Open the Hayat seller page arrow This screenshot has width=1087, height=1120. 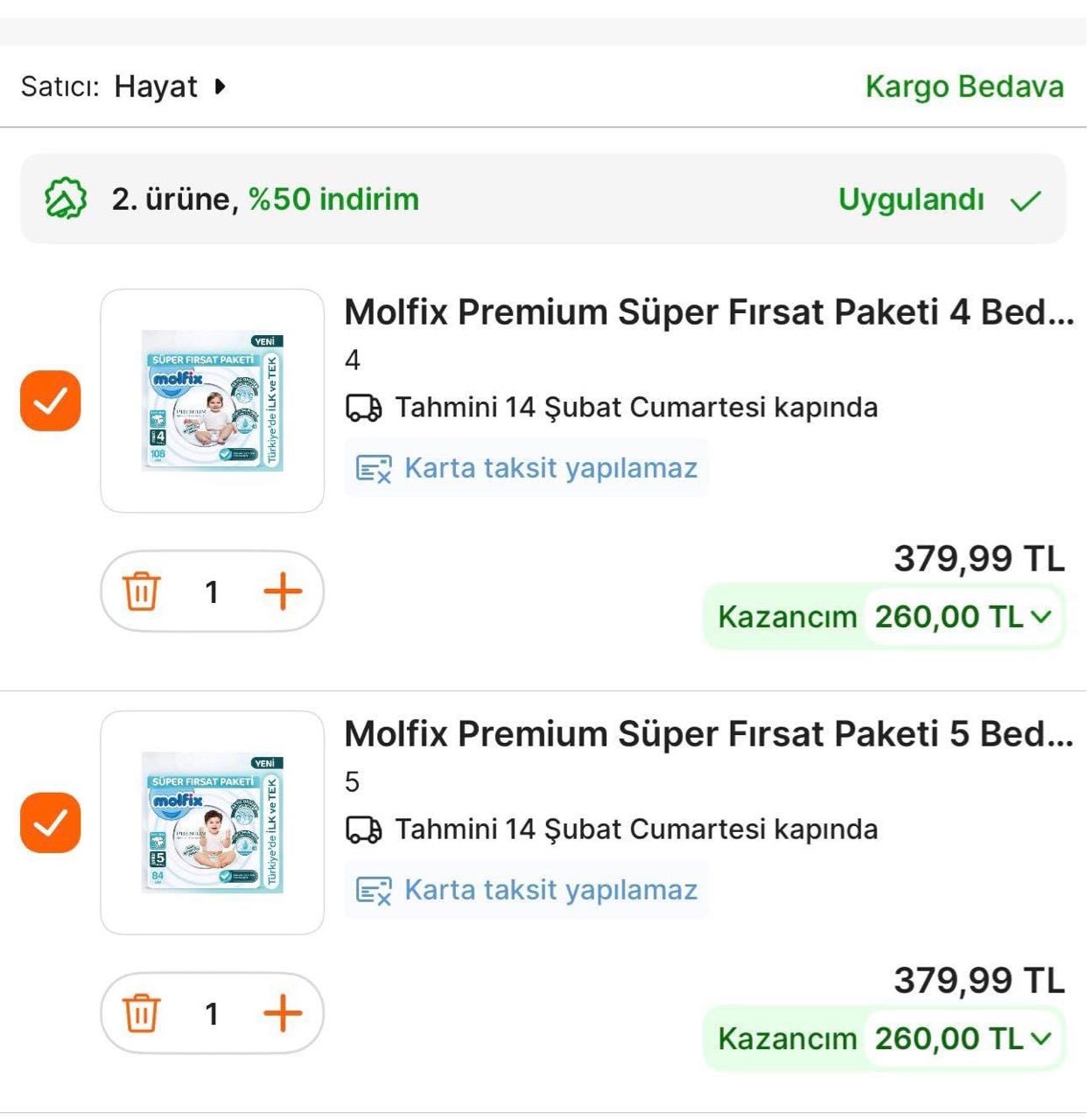tap(220, 87)
